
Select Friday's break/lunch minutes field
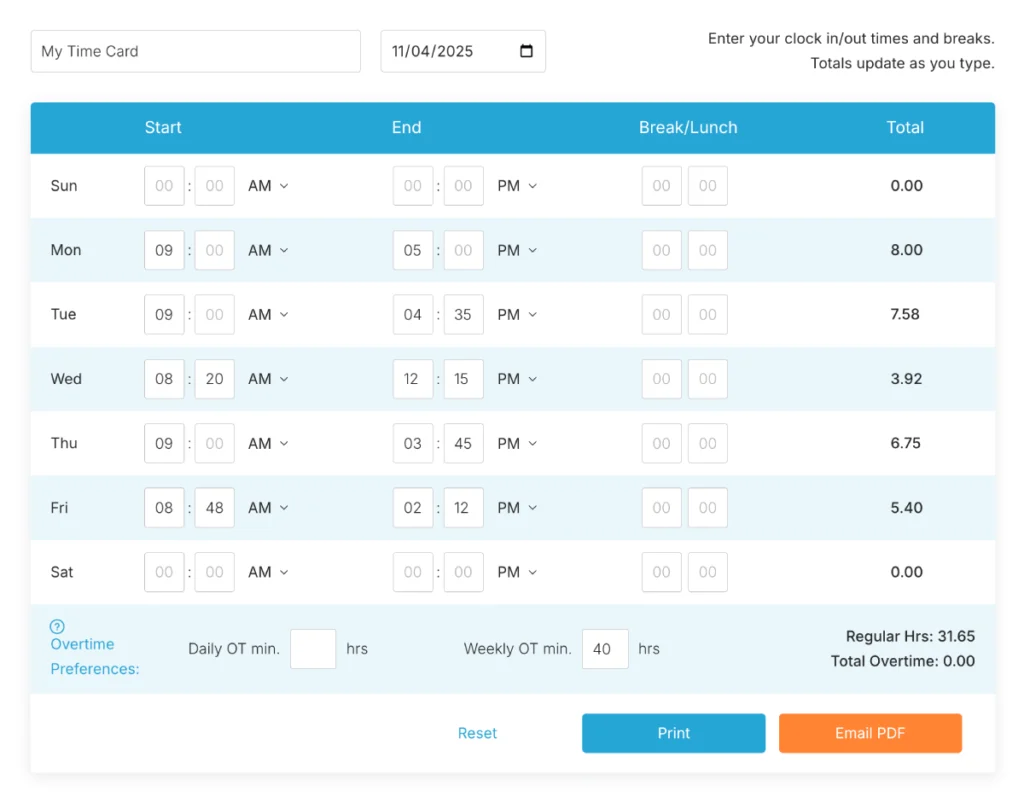pos(708,508)
